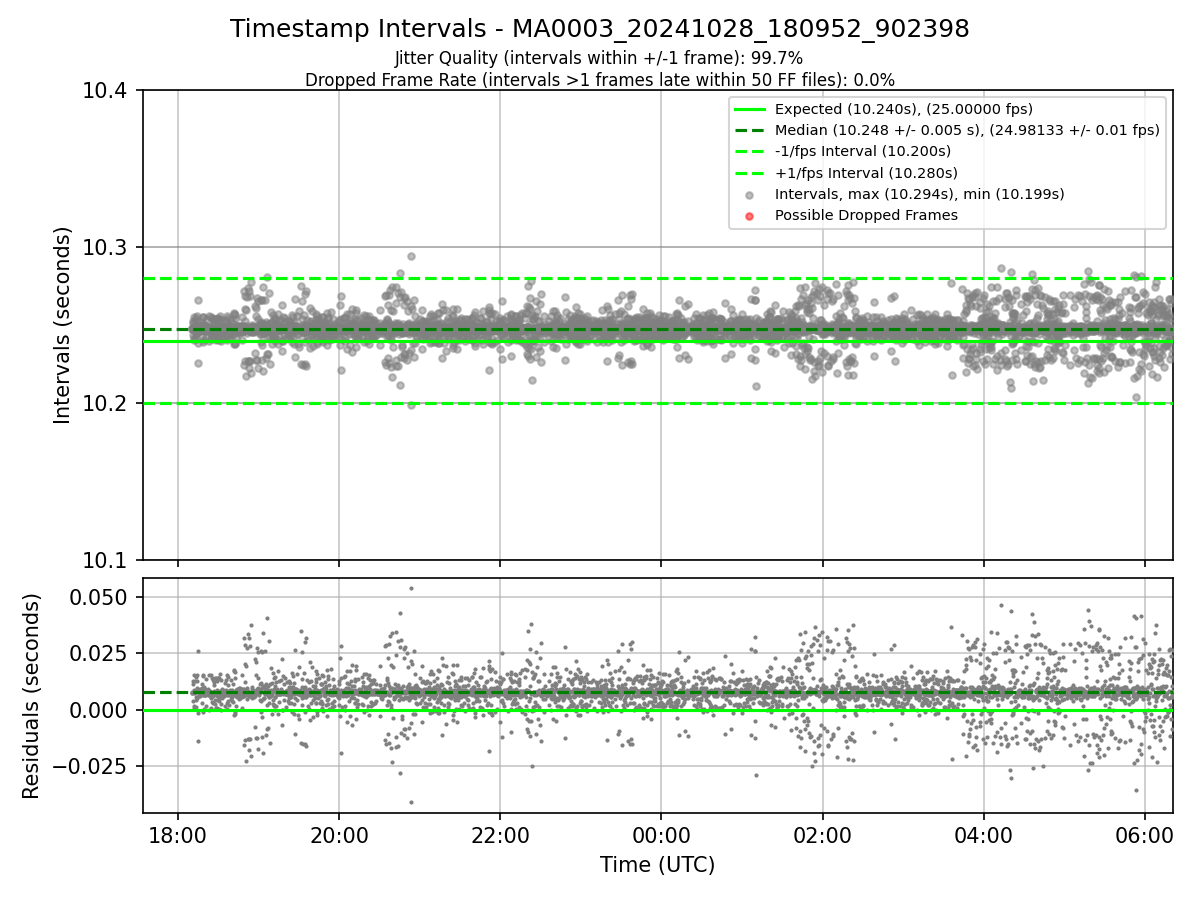Select the 'Jitter Quality' subtitle line showing 99.7%
This screenshot has height=900, width=1200.
tap(599, 59)
